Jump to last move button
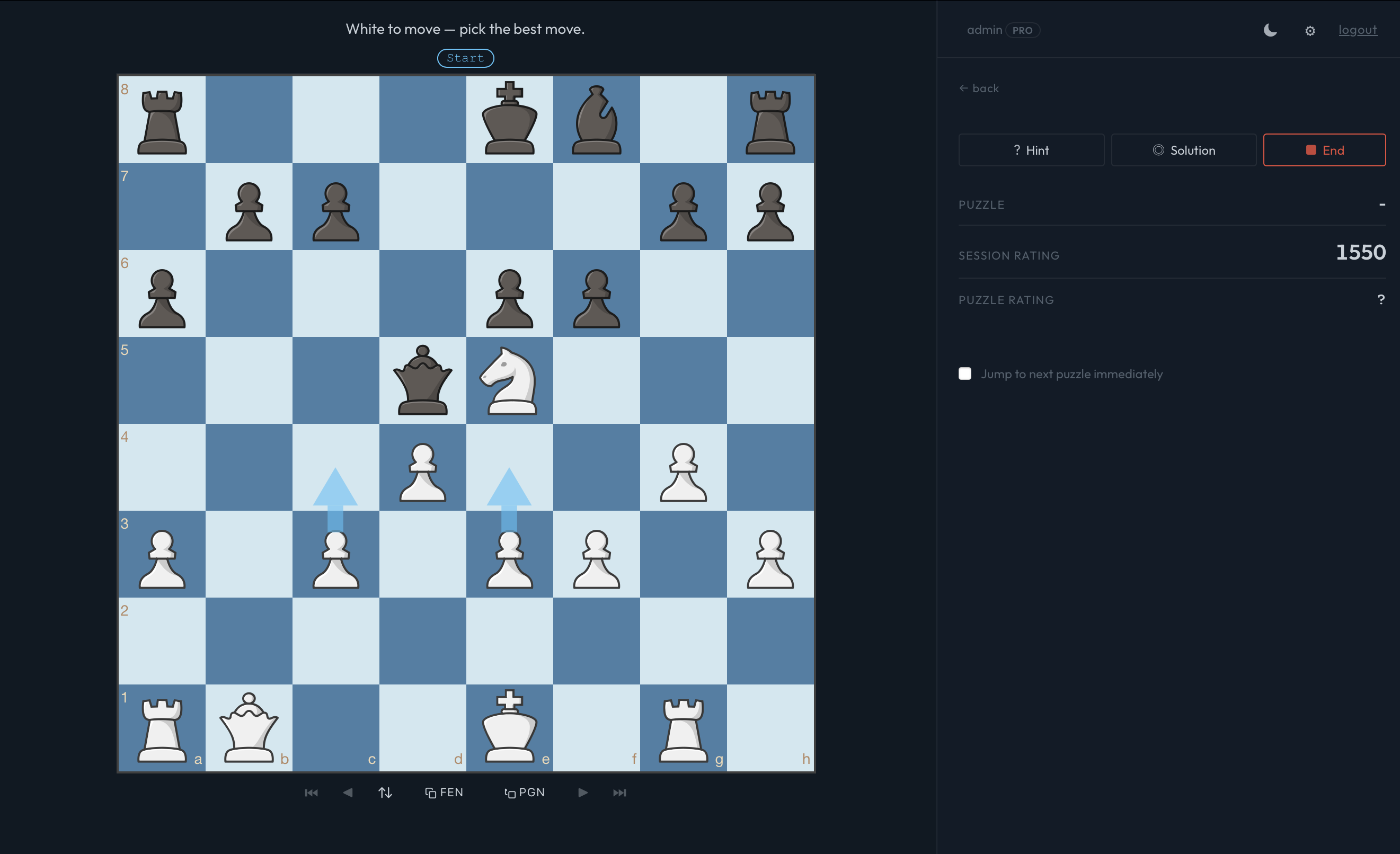The height and width of the screenshot is (854, 1400). point(619,792)
